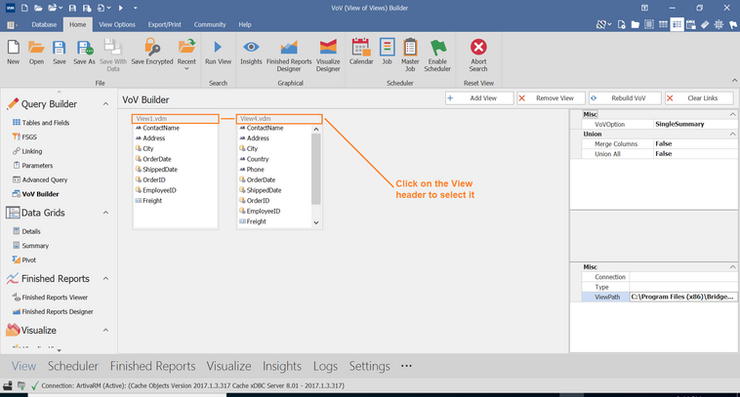The image size is (740, 397).
Task: Click the status bar database connection icon
Action: [8, 386]
